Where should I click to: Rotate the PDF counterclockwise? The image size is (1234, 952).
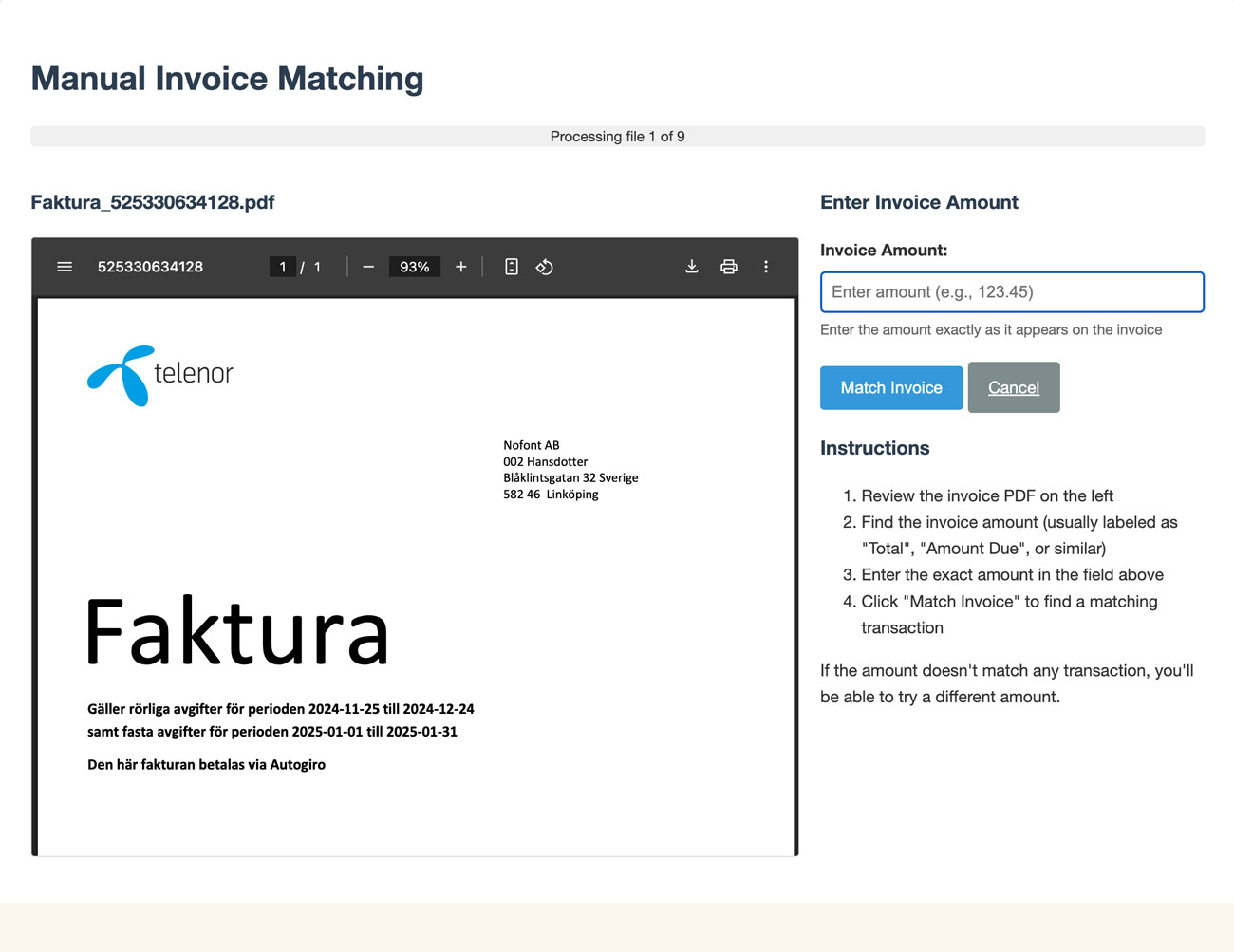(x=544, y=267)
